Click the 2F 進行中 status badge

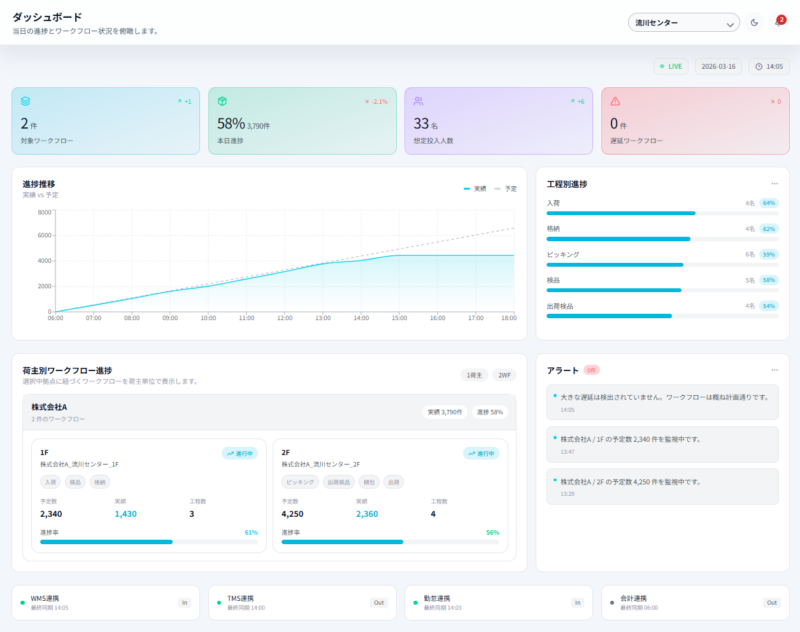pyautogui.click(x=481, y=453)
